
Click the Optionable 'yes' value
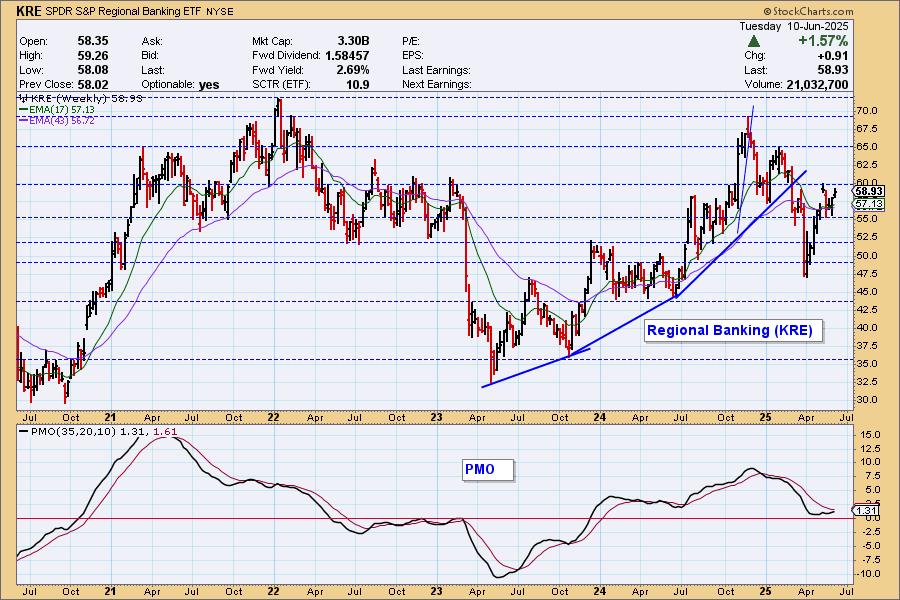tap(209, 84)
